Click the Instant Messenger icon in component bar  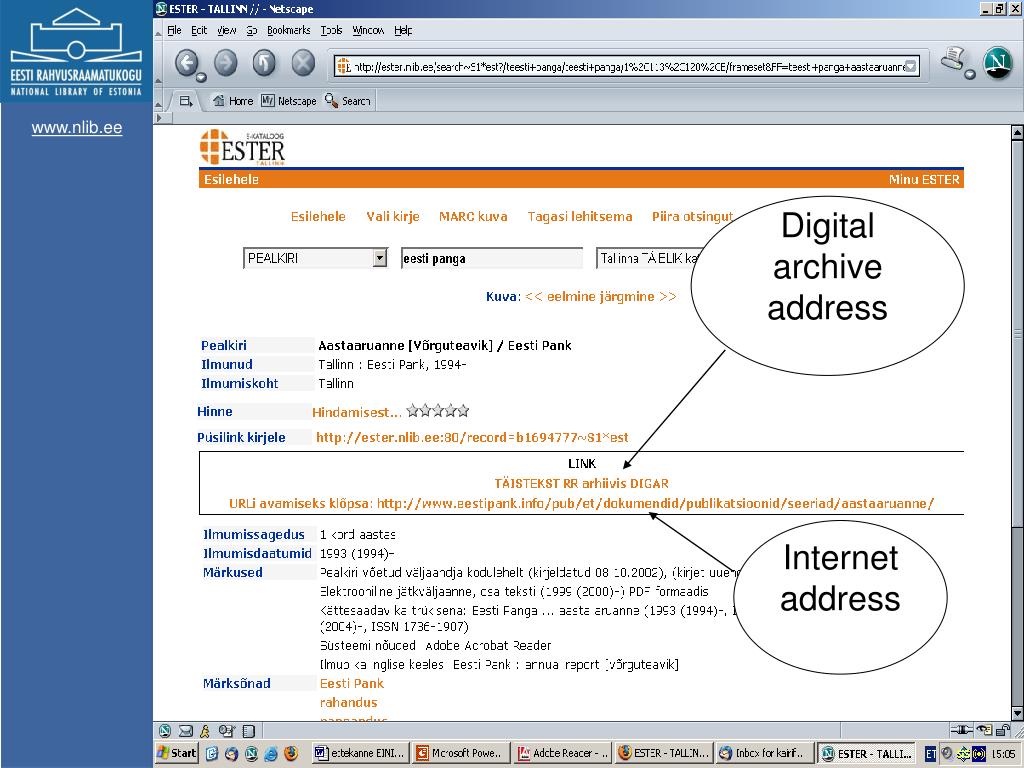click(x=206, y=731)
